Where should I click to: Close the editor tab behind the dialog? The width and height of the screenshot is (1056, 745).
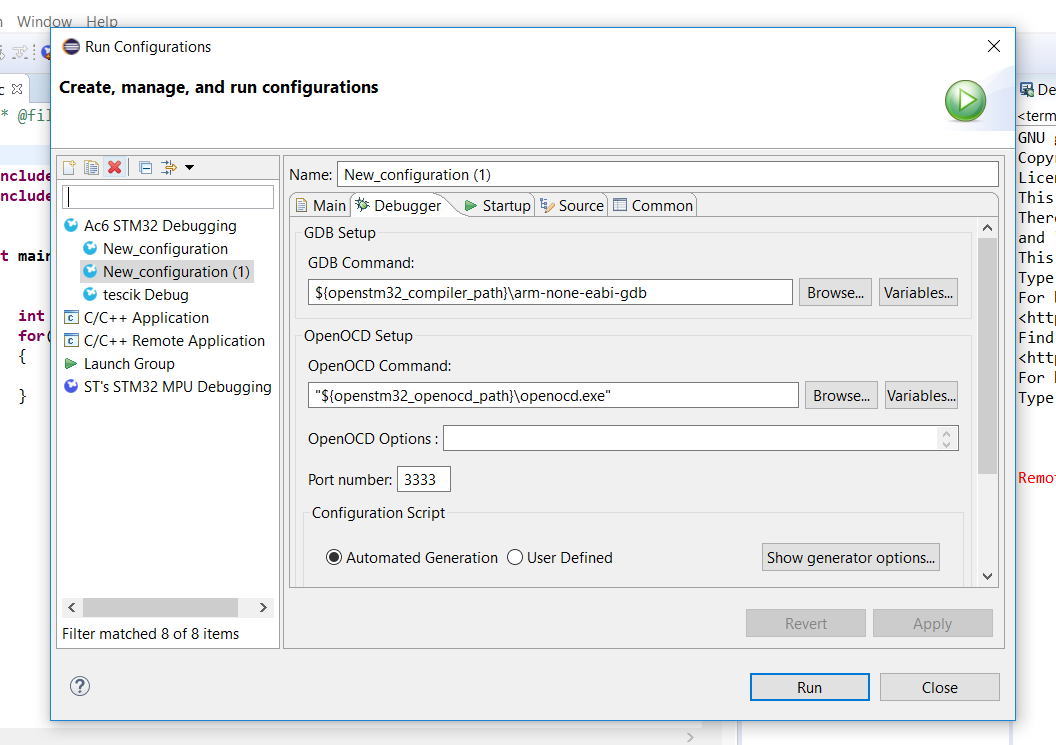click(17, 89)
